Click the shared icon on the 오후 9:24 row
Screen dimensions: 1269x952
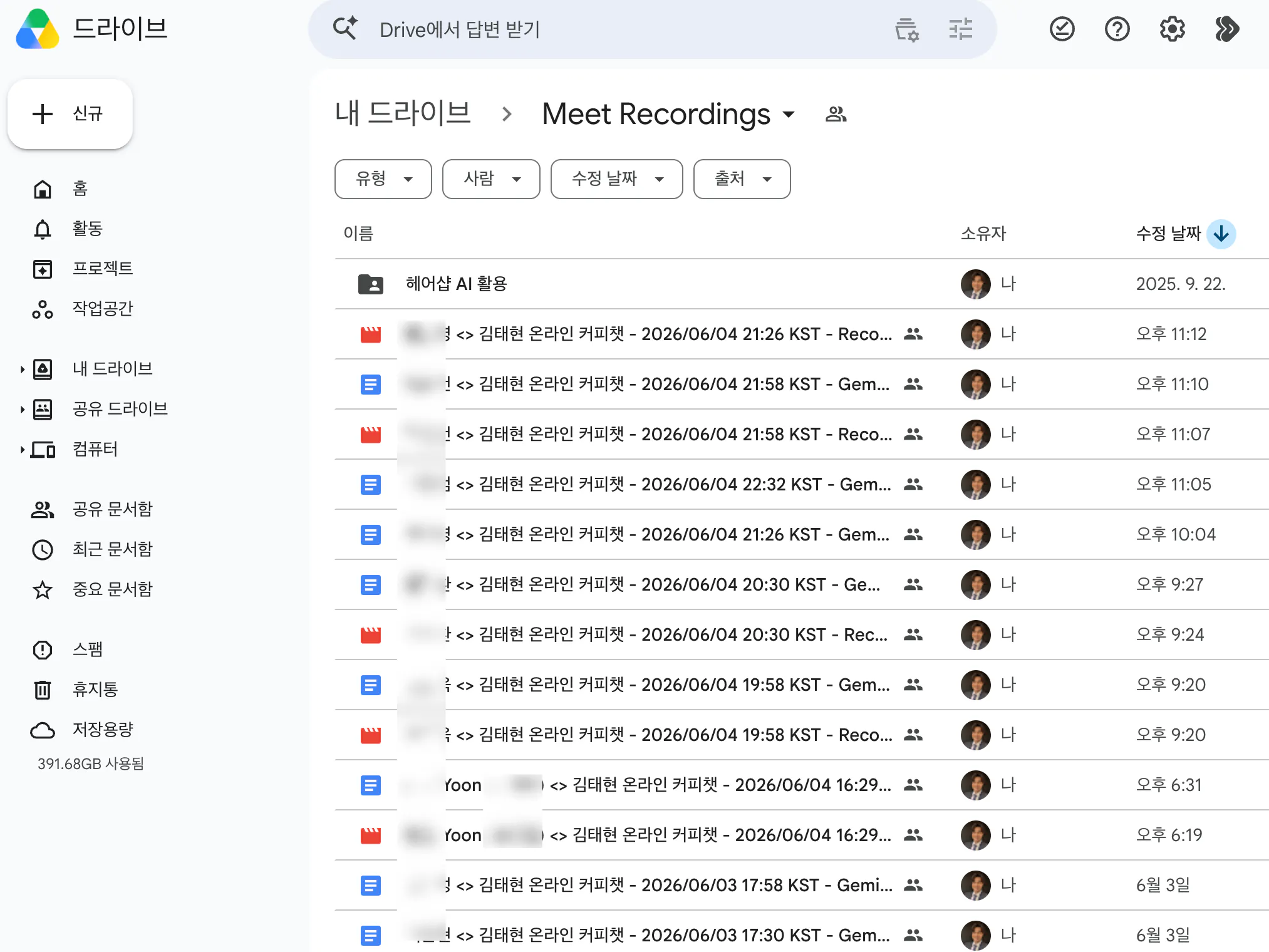point(913,634)
